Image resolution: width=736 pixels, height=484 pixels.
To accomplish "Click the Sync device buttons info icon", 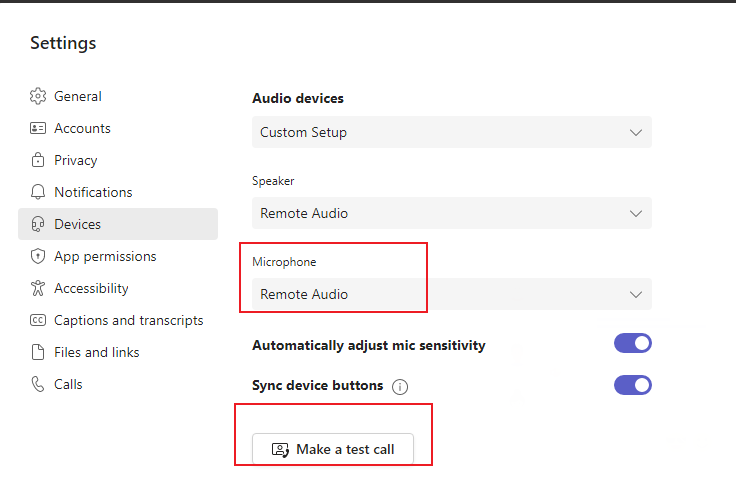I will 400,386.
